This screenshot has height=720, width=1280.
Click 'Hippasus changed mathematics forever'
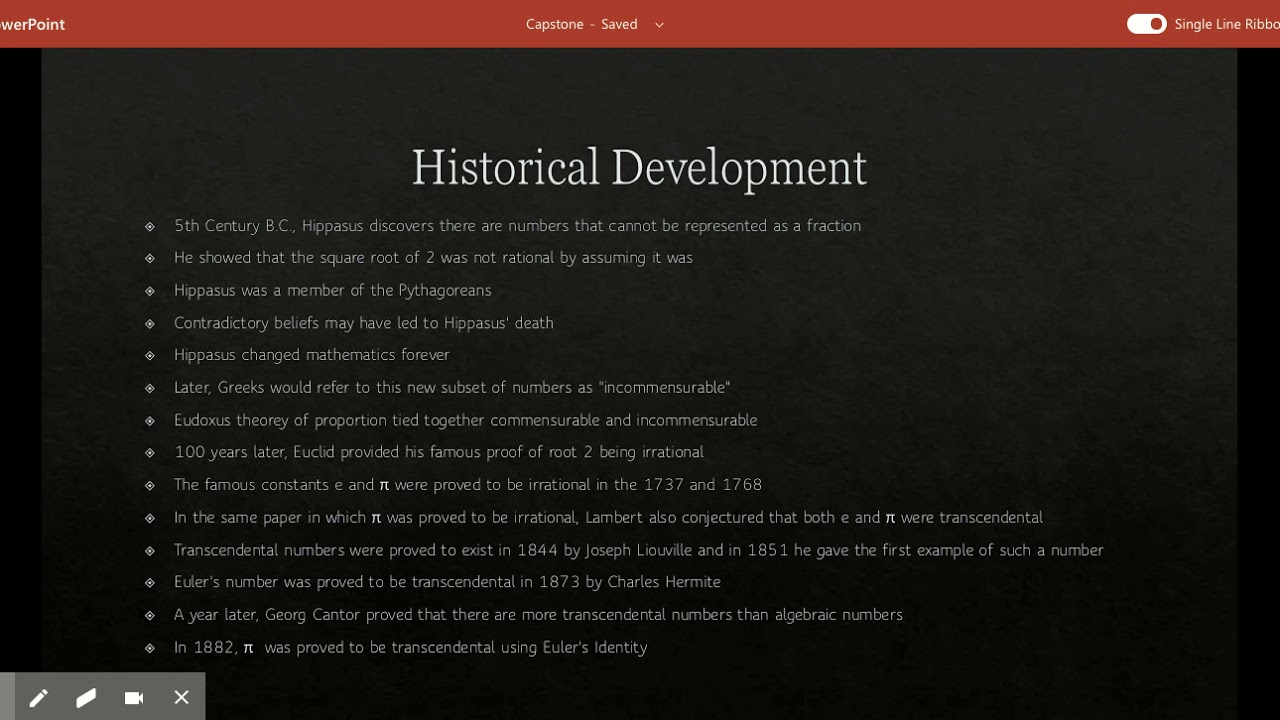tap(312, 355)
